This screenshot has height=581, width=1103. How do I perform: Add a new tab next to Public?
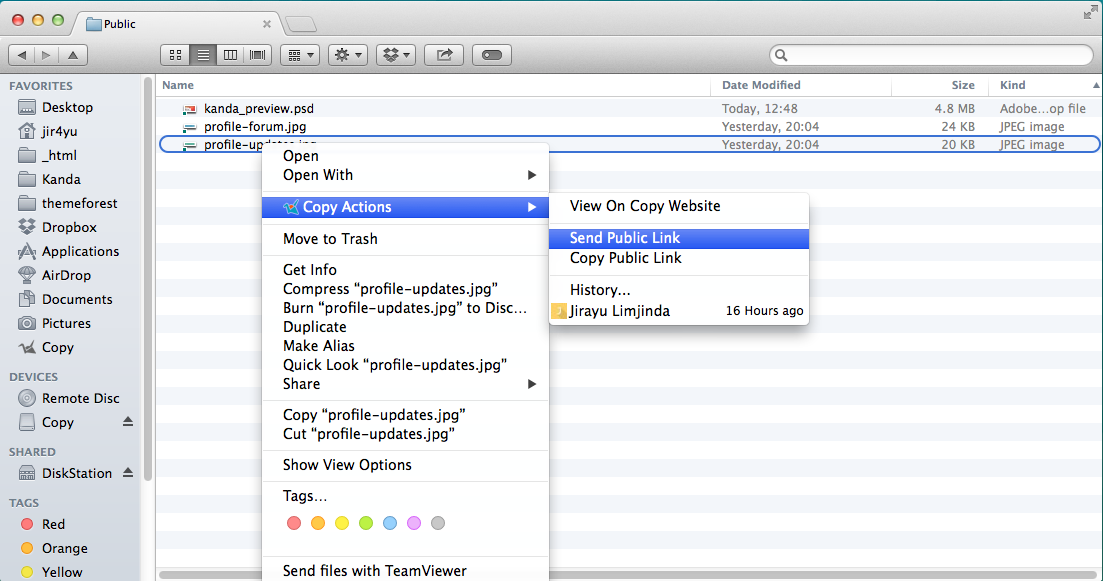[x=301, y=25]
